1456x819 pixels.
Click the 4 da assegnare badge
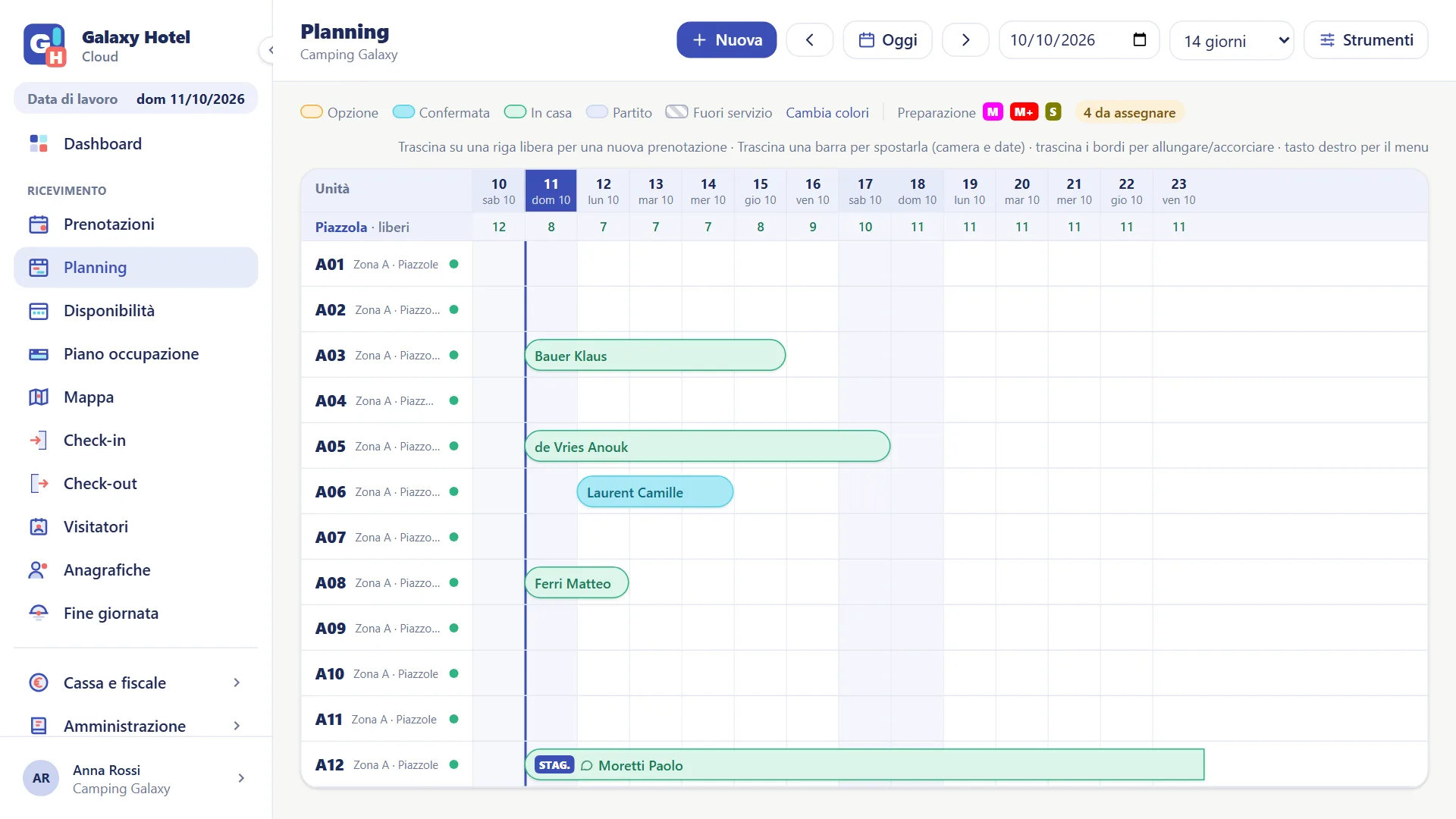click(x=1129, y=112)
